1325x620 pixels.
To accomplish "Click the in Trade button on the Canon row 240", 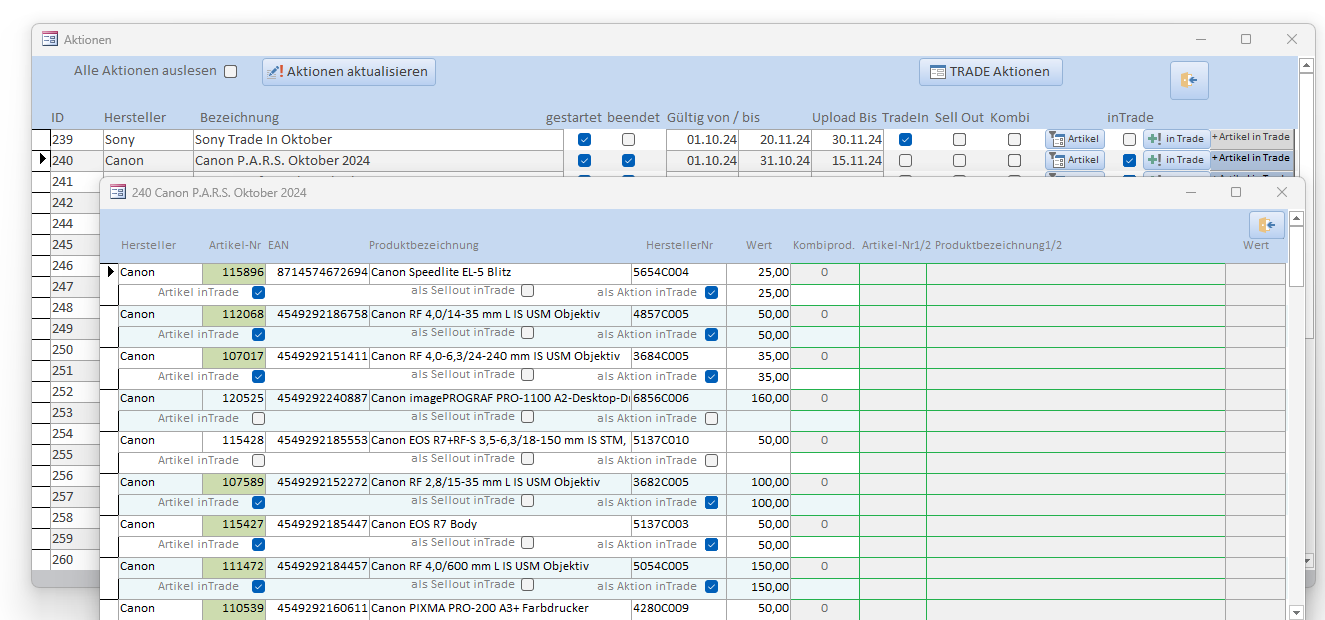I will pos(1176,160).
